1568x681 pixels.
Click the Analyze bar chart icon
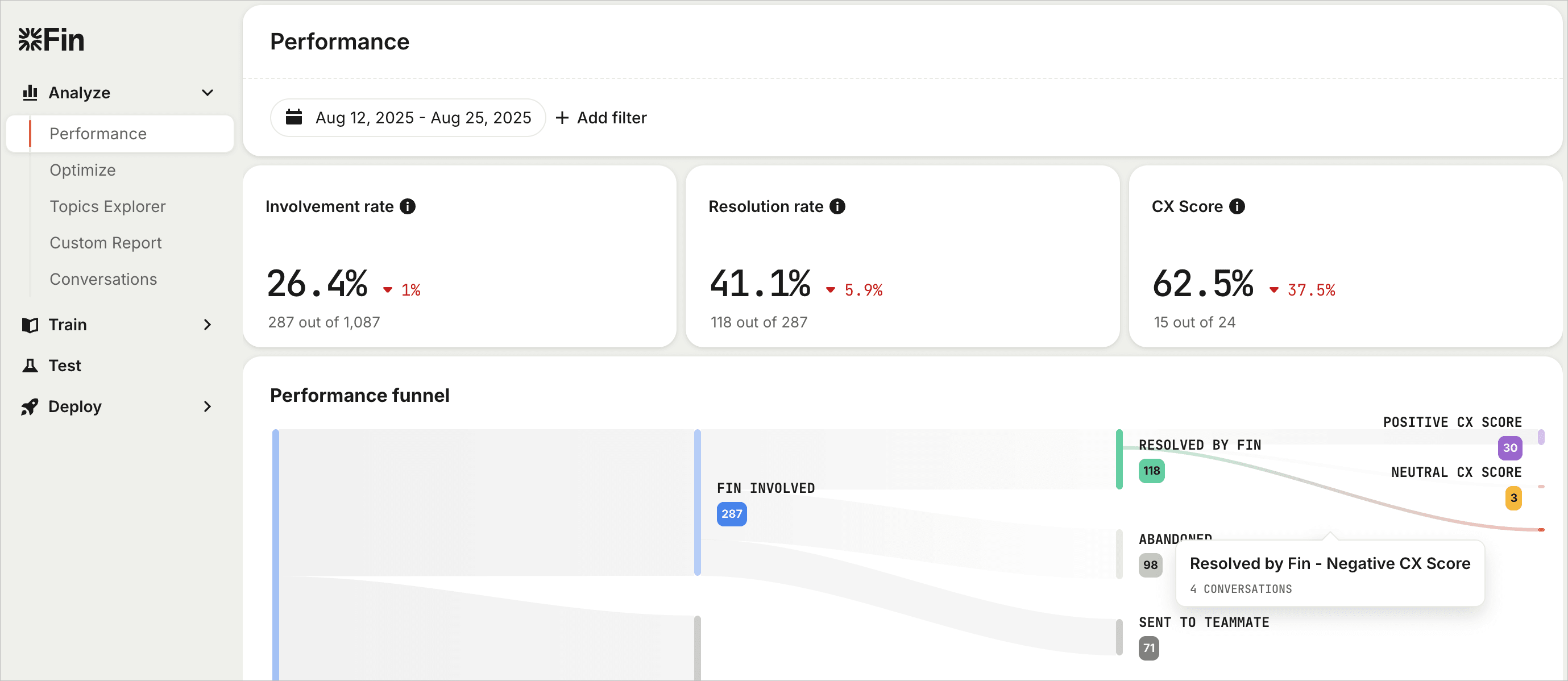pos(30,93)
